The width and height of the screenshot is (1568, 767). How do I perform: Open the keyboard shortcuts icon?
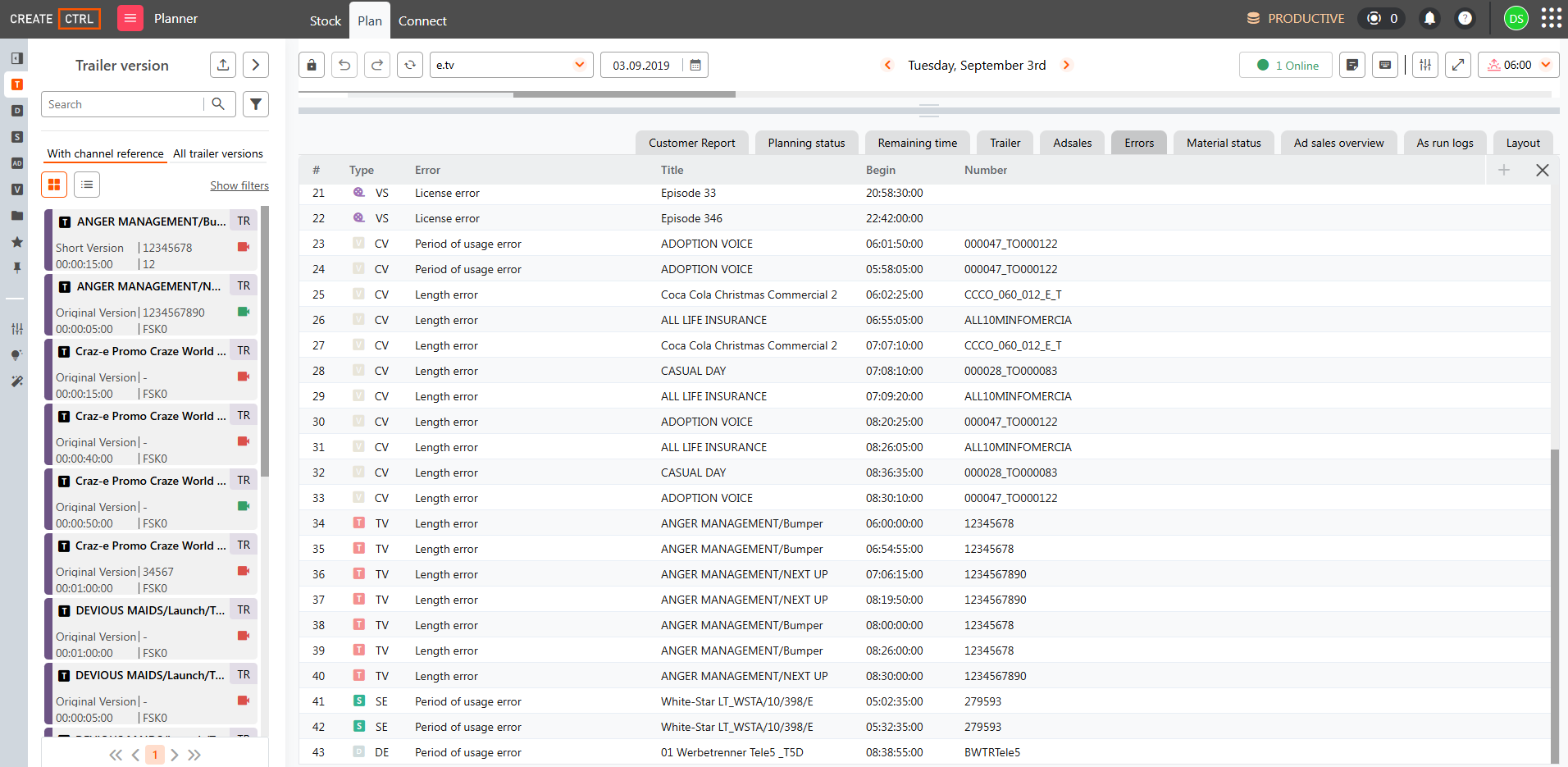tap(1385, 65)
